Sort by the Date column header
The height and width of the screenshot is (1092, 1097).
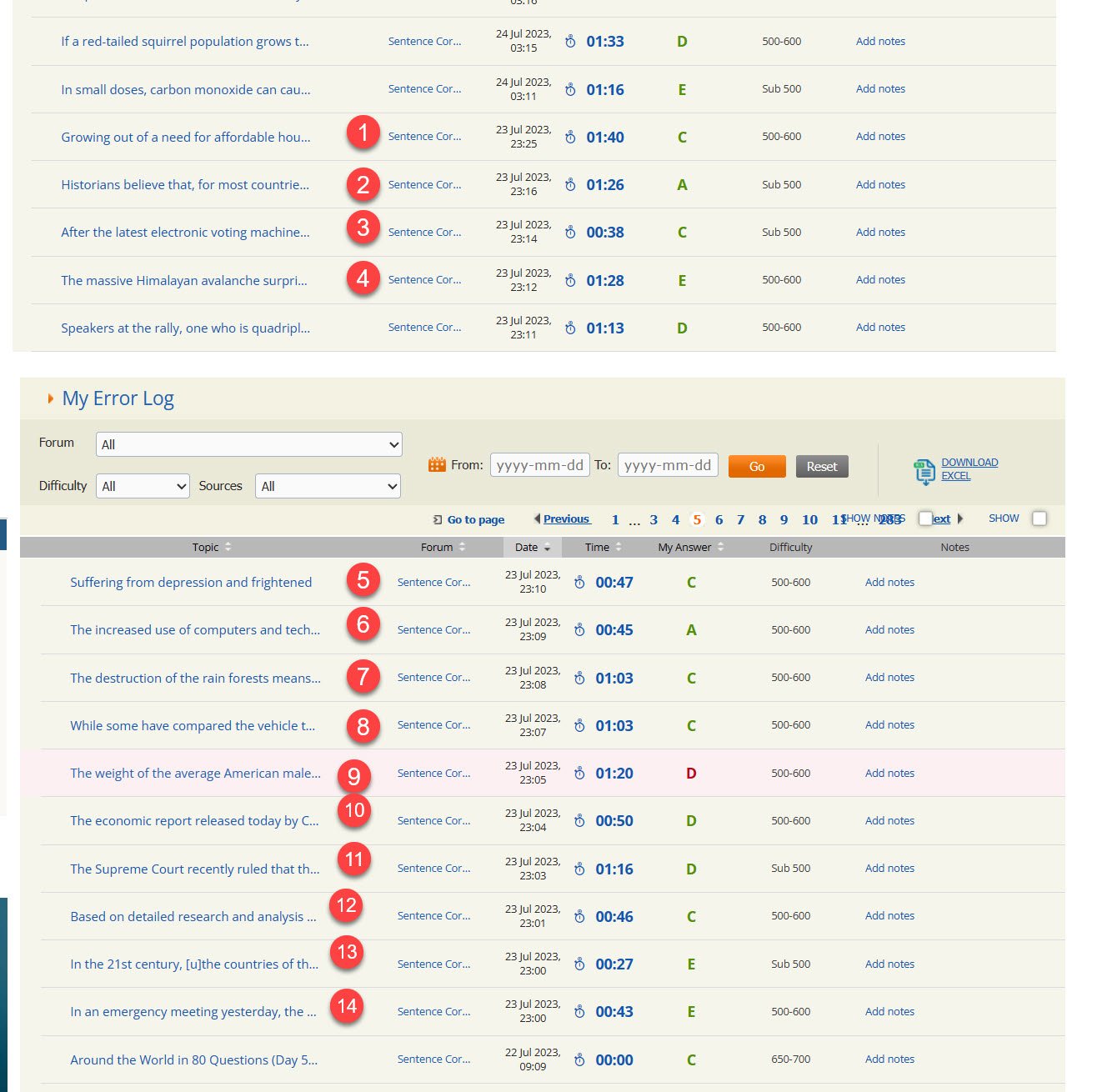(532, 548)
